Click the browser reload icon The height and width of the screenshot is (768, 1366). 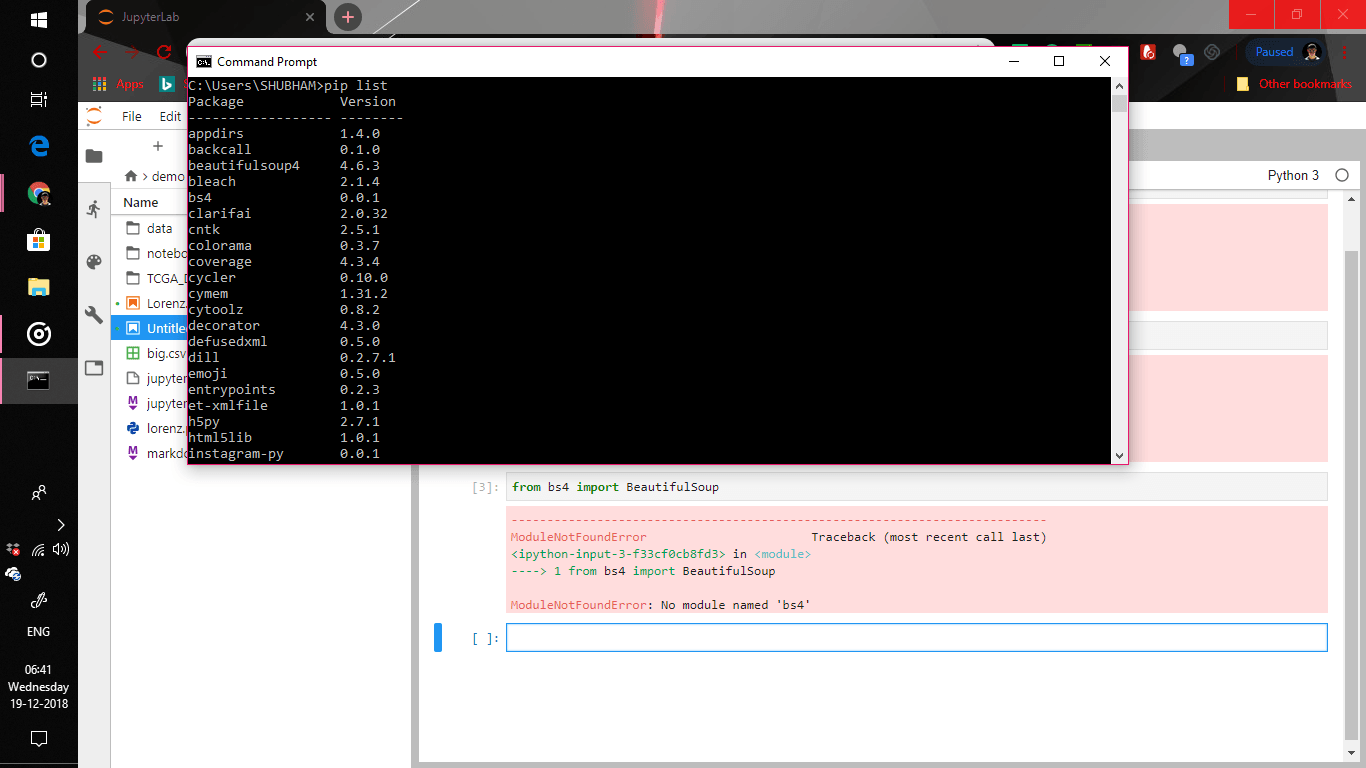click(164, 52)
